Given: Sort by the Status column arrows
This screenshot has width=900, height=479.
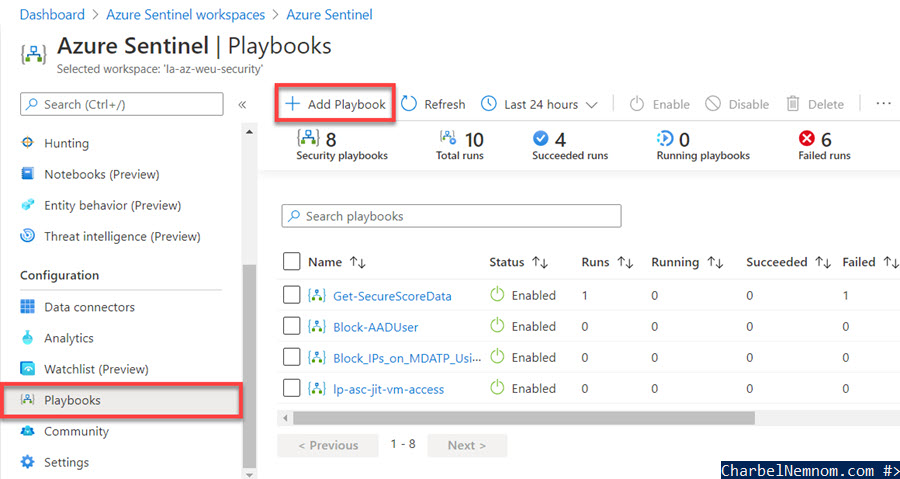Looking at the screenshot, I should 540,262.
